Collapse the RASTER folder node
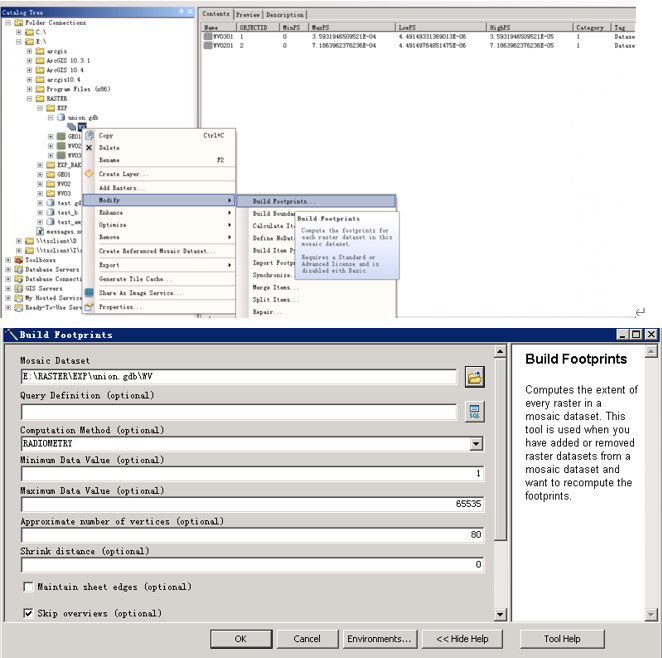This screenshot has height=658, width=662. coord(29,98)
